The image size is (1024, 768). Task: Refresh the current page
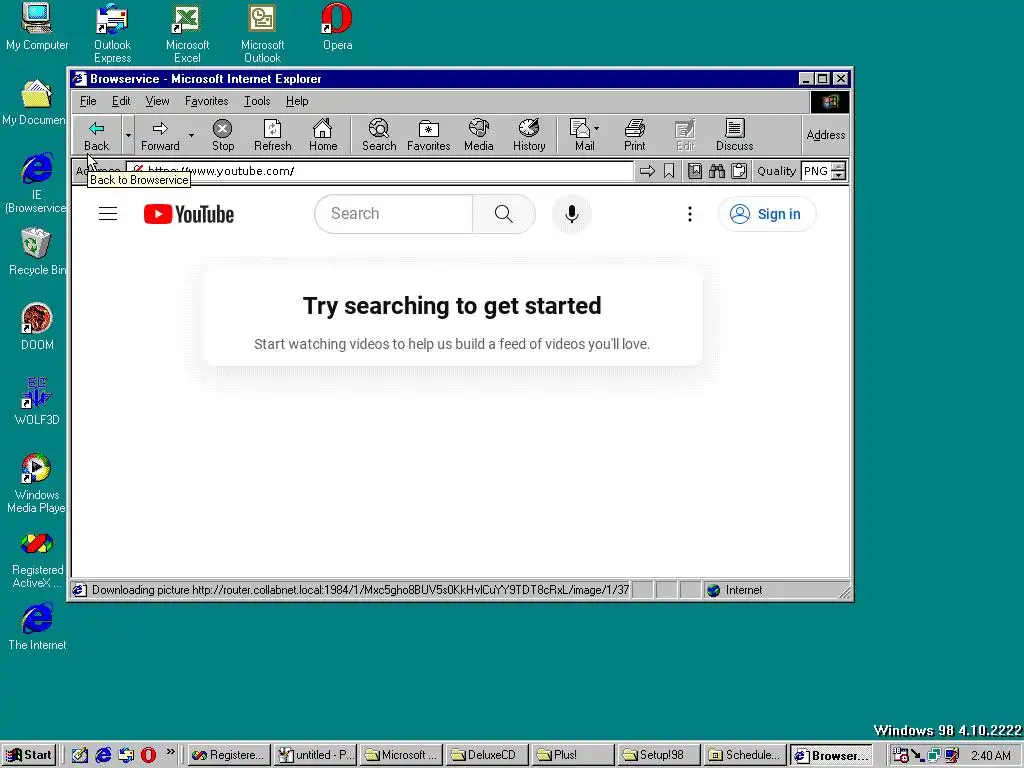[272, 135]
